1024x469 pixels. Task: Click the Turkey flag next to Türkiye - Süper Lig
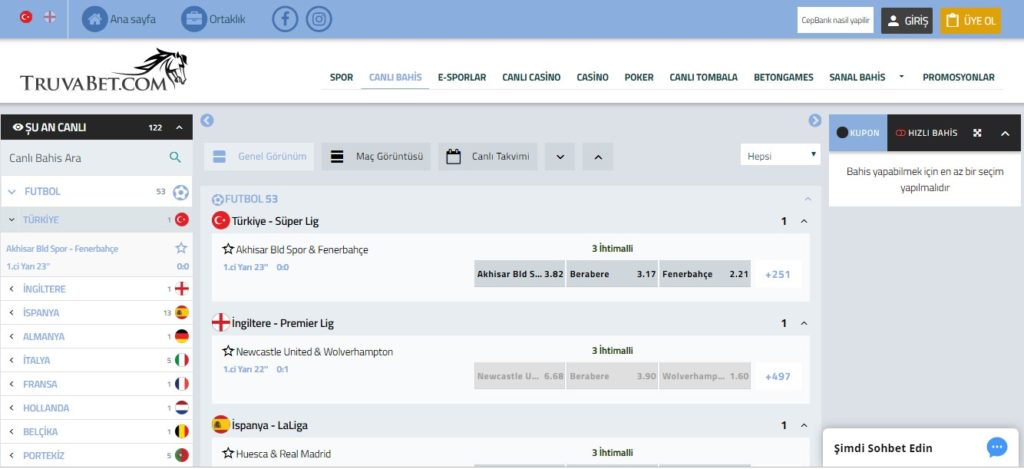coord(221,221)
